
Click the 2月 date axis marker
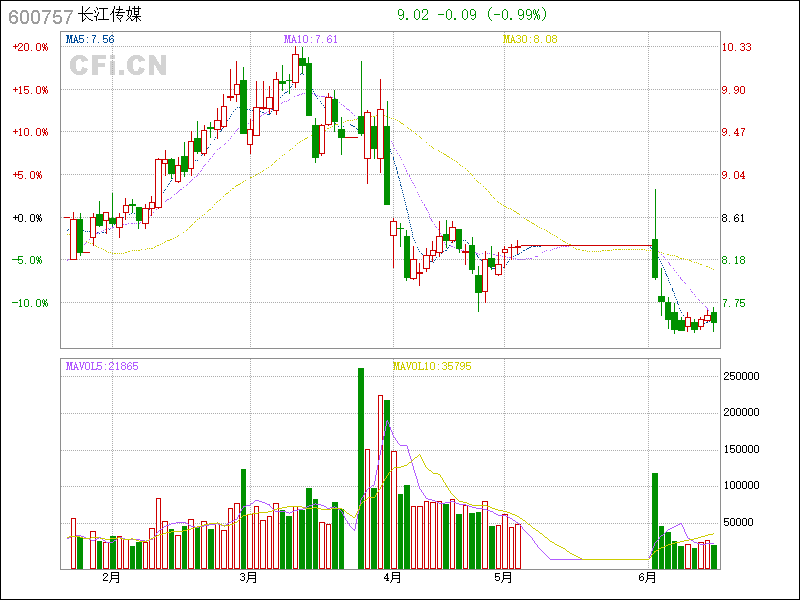pyautogui.click(x=110, y=577)
